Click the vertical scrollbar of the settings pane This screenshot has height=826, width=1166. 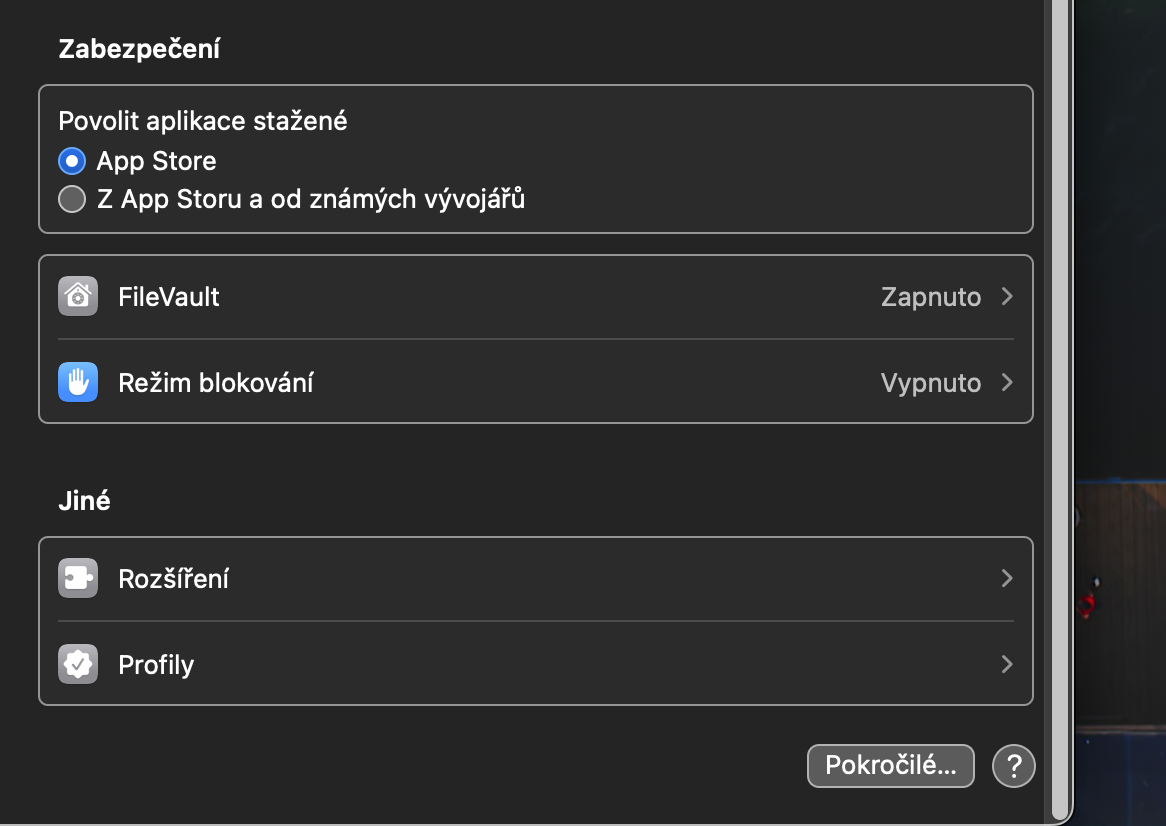click(x=1059, y=400)
